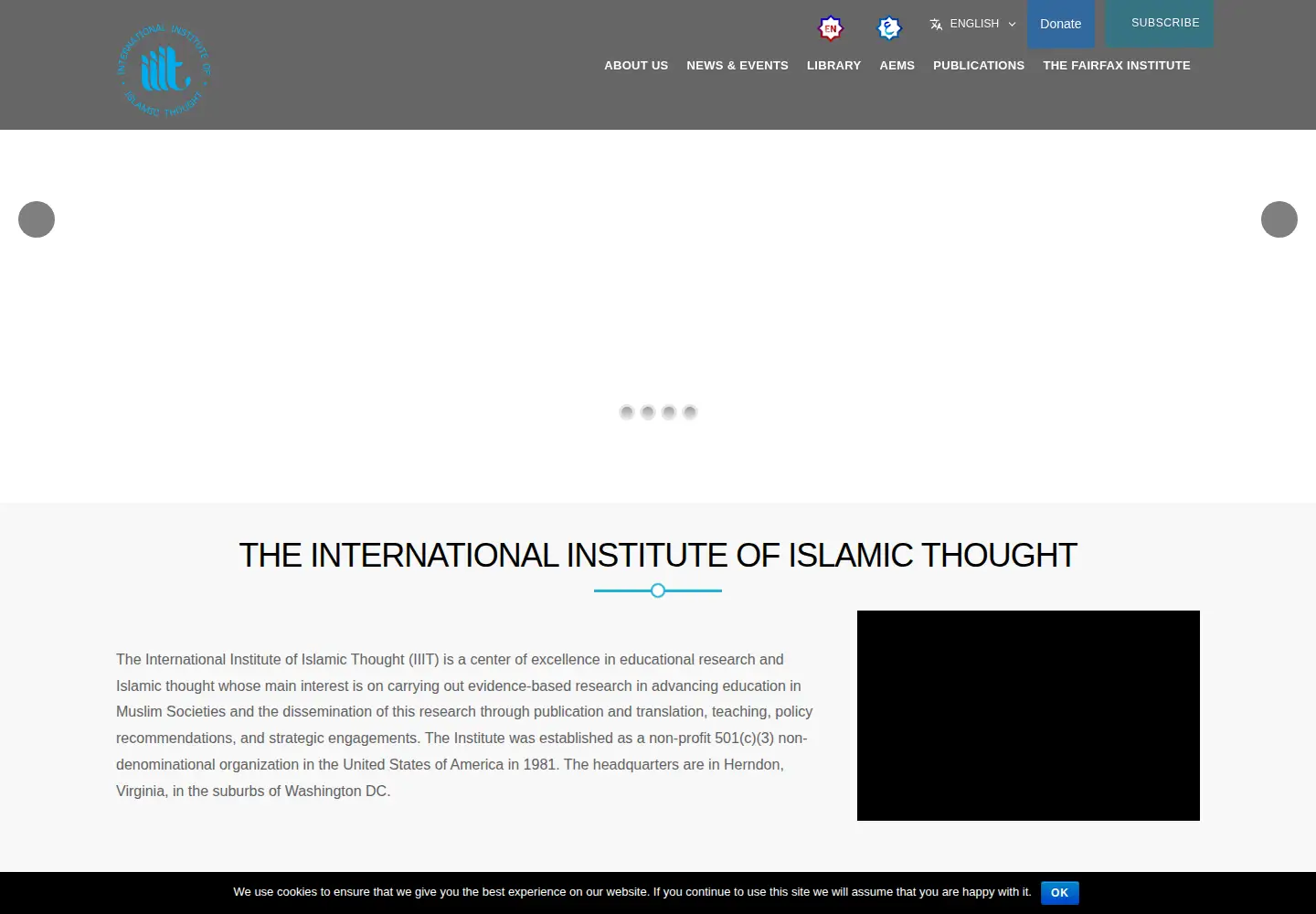The width and height of the screenshot is (1316, 914).
Task: Go to next slide with the right round arrow
Action: point(1279,219)
